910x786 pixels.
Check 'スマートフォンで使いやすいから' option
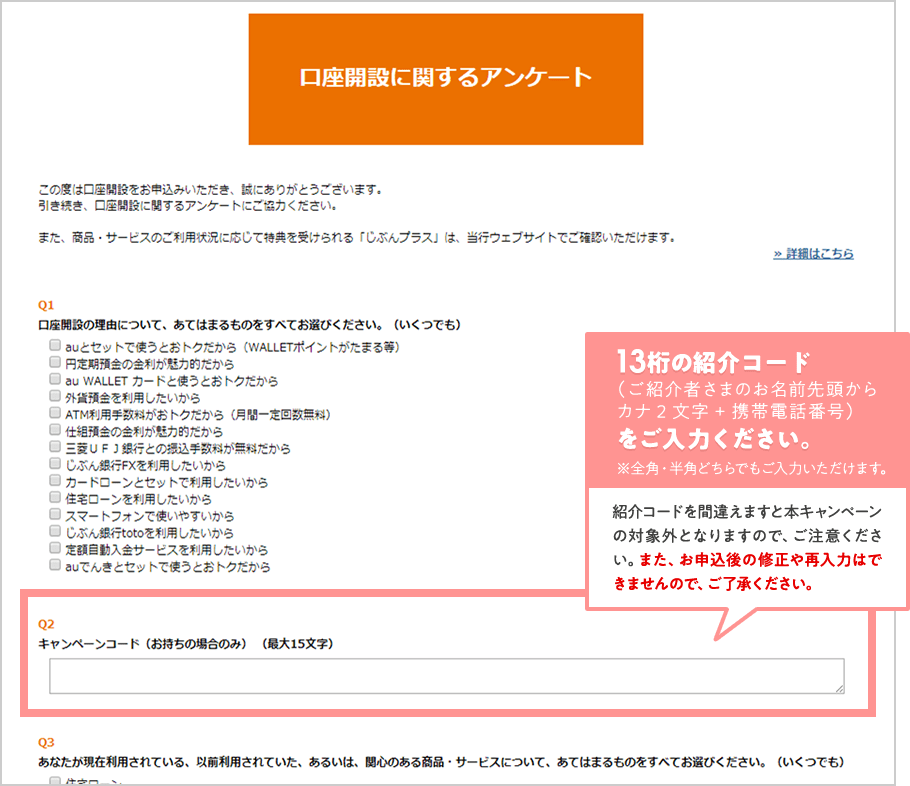[56, 516]
